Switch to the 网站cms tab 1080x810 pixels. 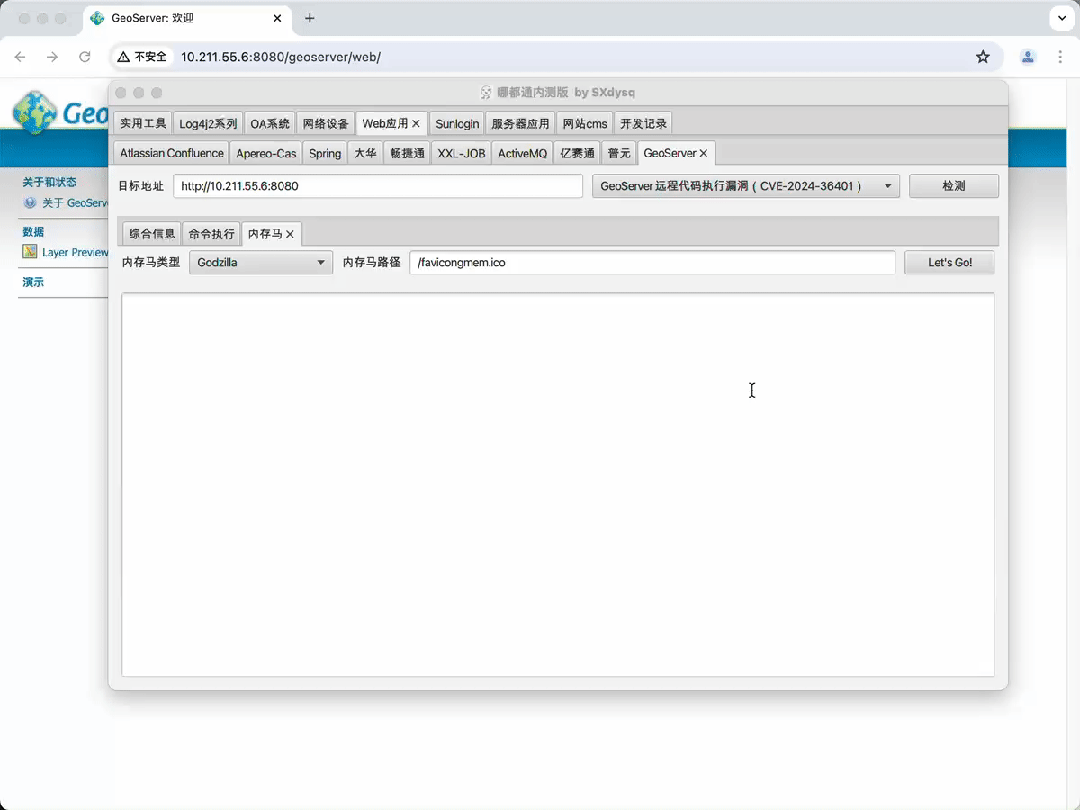[585, 123]
